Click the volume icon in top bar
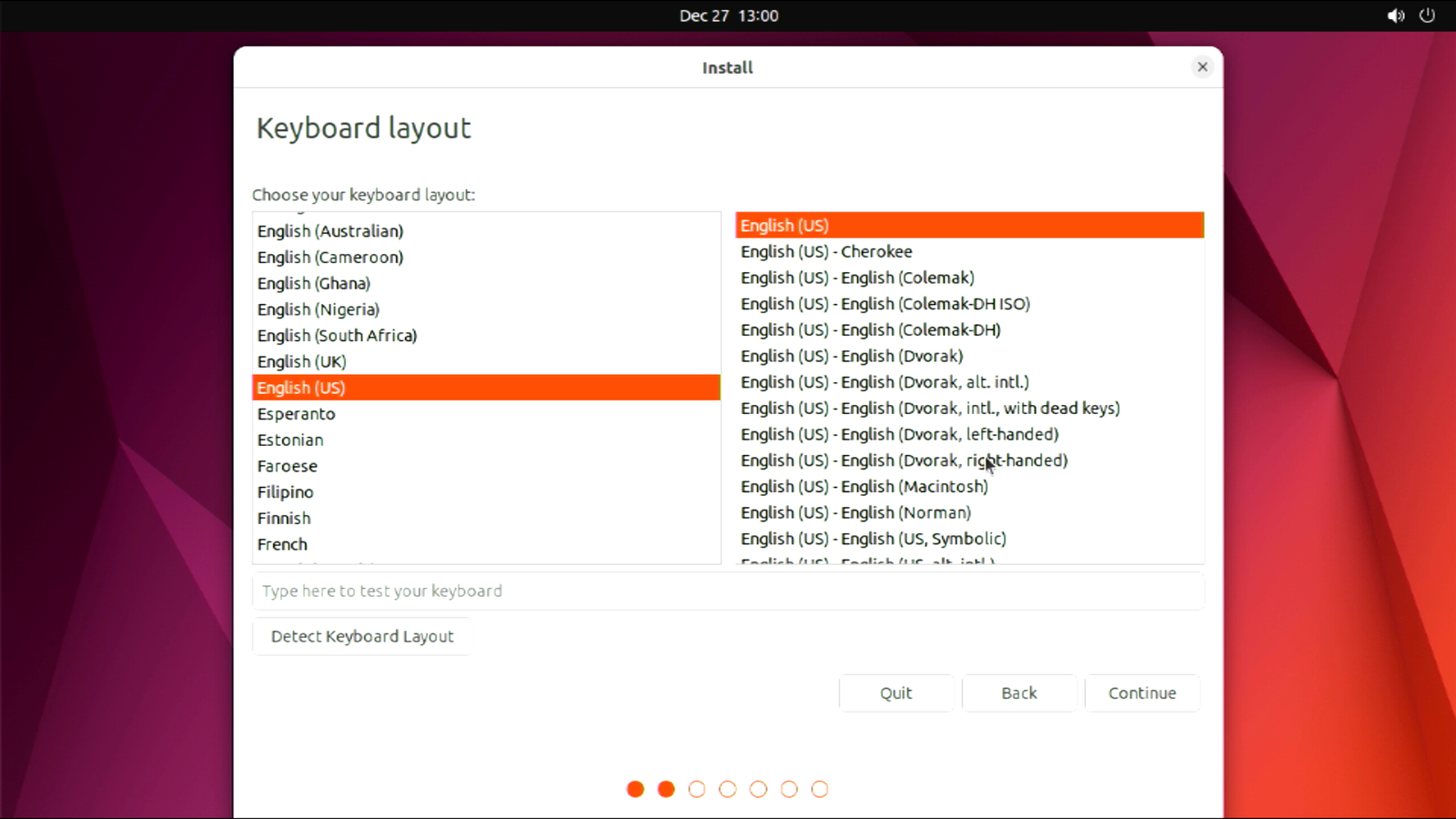The width and height of the screenshot is (1456, 819). (1395, 15)
